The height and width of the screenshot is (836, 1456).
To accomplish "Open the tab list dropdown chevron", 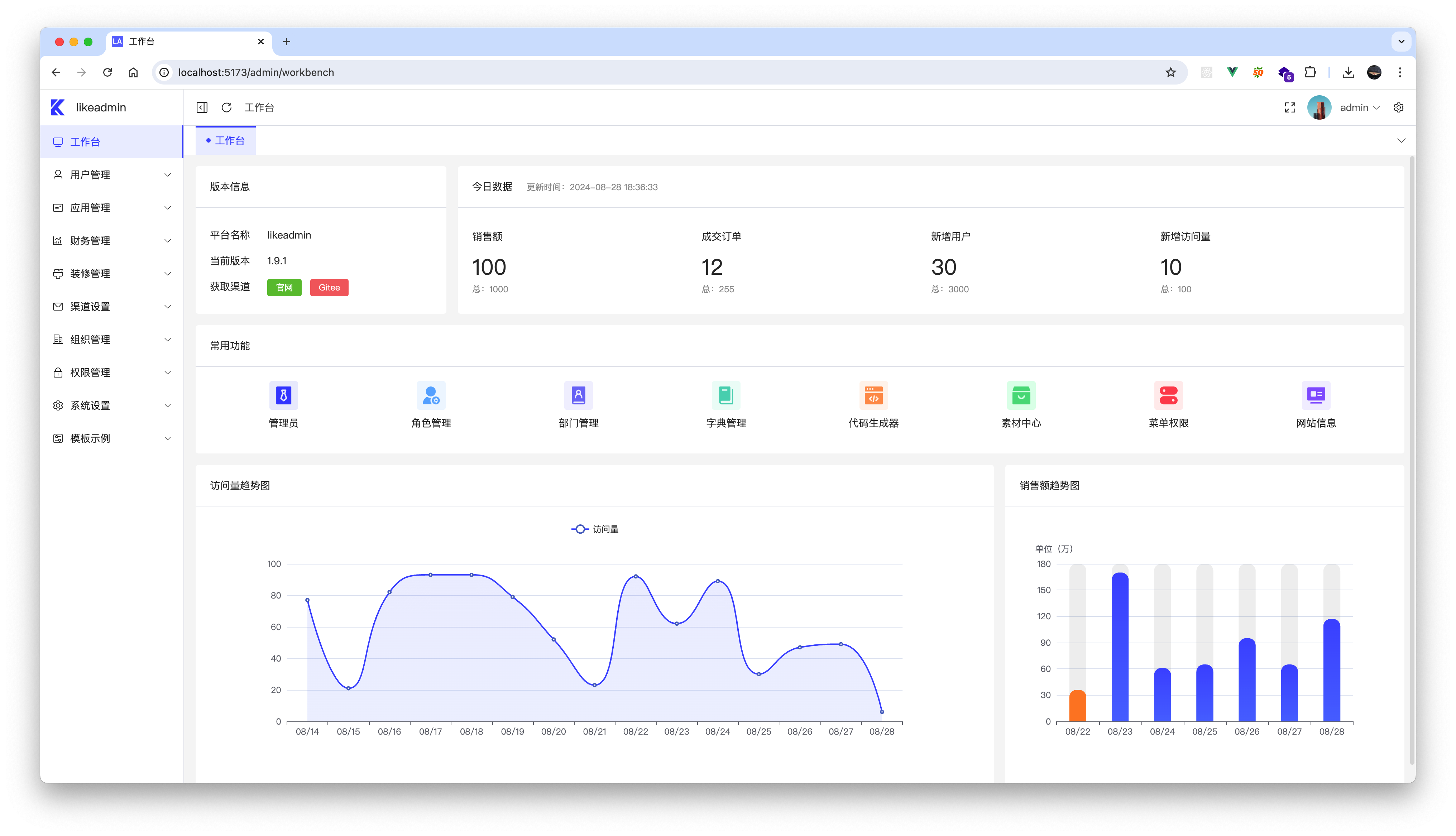I will click(x=1401, y=141).
